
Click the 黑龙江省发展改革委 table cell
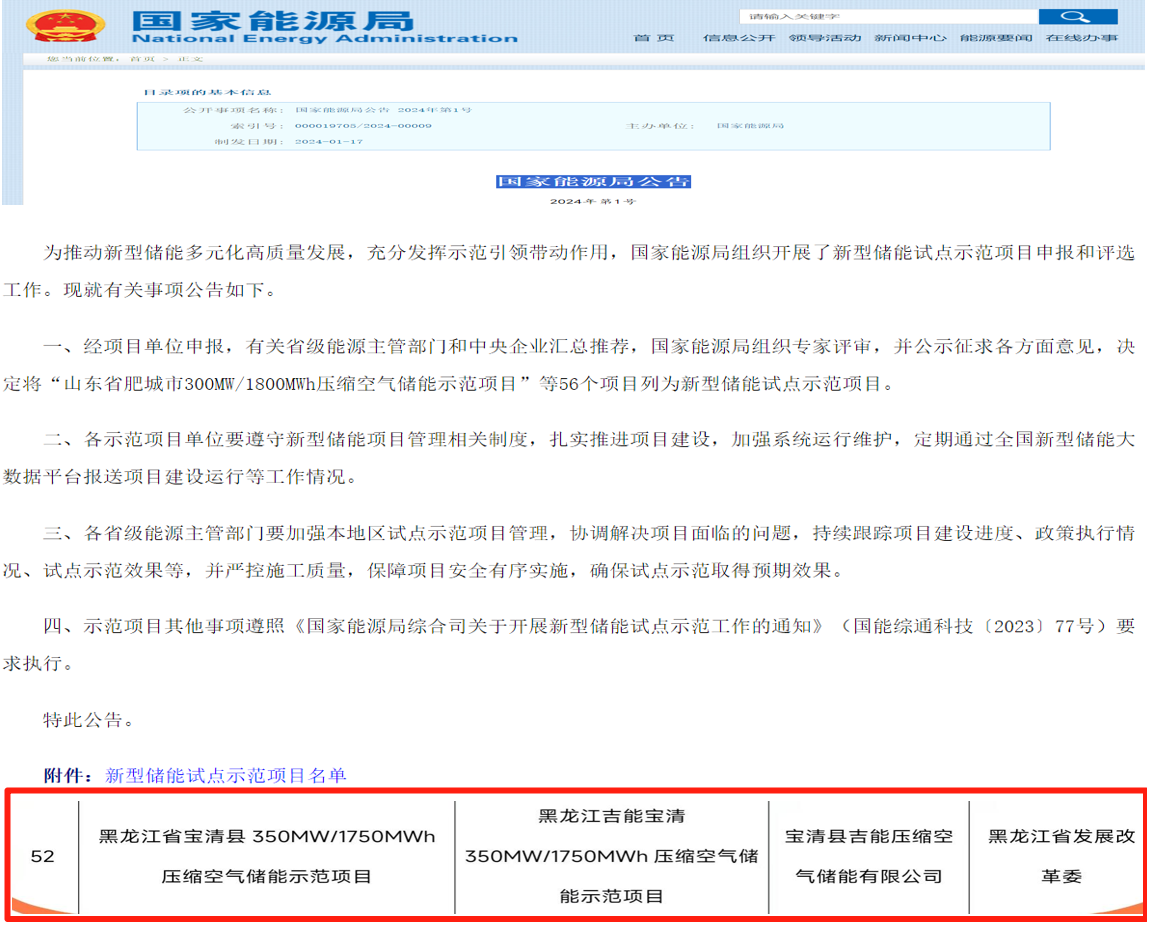click(x=1060, y=857)
